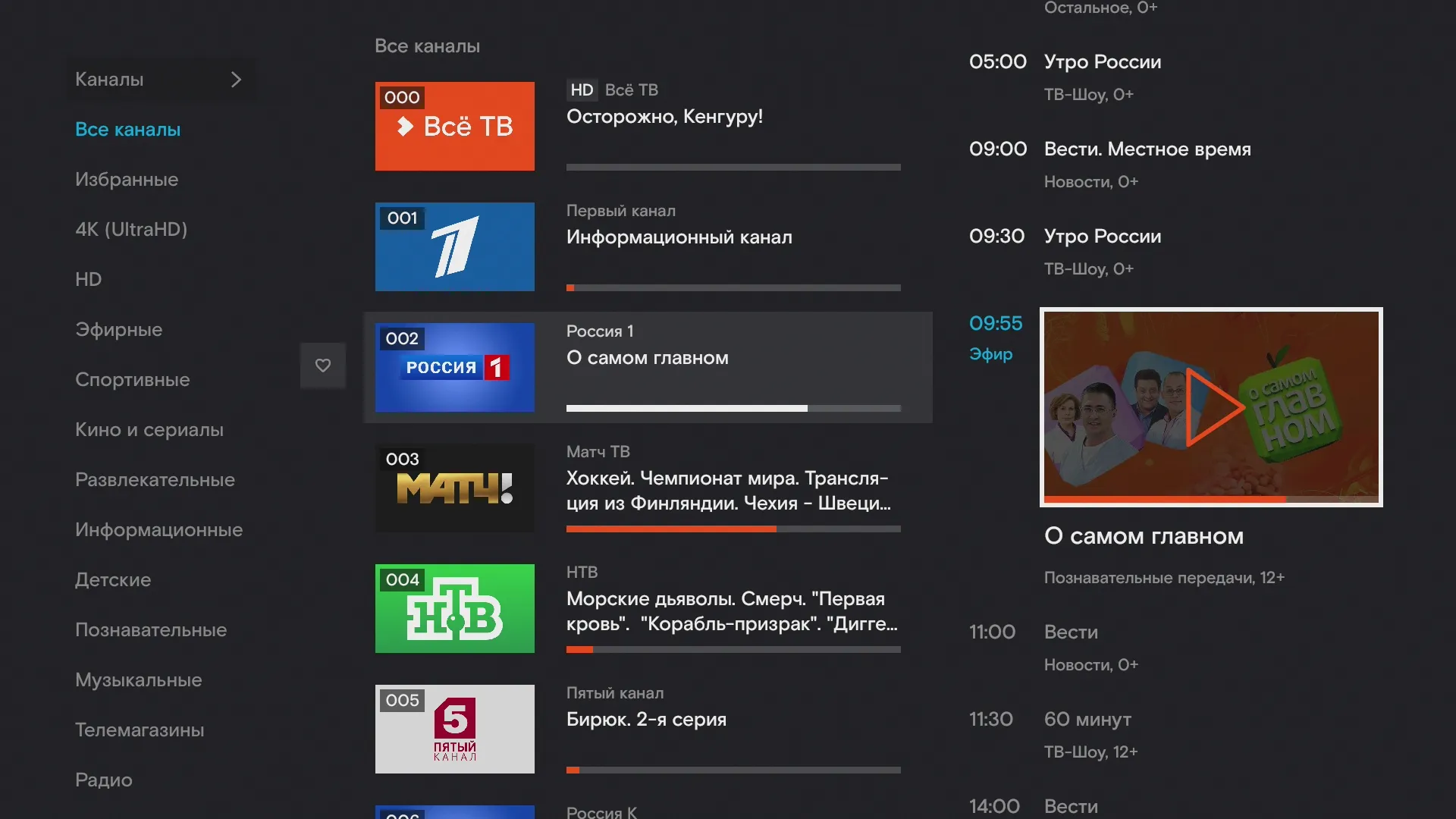Open 14:00 Вести schedule entry
1456x819 pixels.
(1033, 806)
